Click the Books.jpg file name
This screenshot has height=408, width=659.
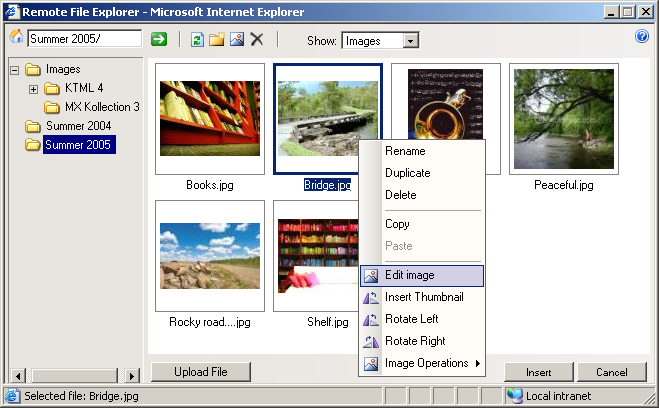coord(210,185)
